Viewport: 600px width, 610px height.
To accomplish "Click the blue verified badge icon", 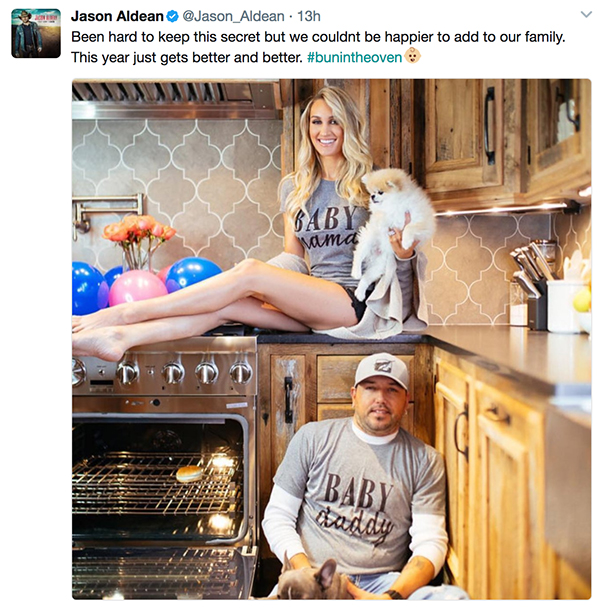I will point(172,16).
